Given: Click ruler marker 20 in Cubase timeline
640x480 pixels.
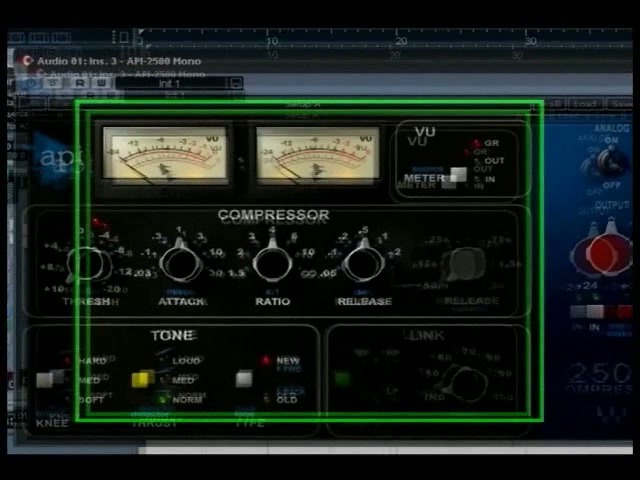Looking at the screenshot, I should (401, 41).
